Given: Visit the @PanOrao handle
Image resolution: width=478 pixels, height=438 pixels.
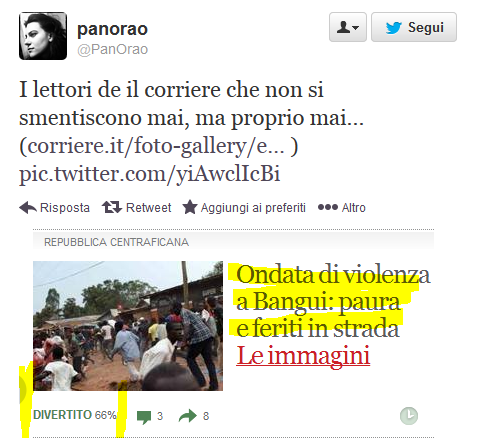Looking at the screenshot, I should pos(112,49).
